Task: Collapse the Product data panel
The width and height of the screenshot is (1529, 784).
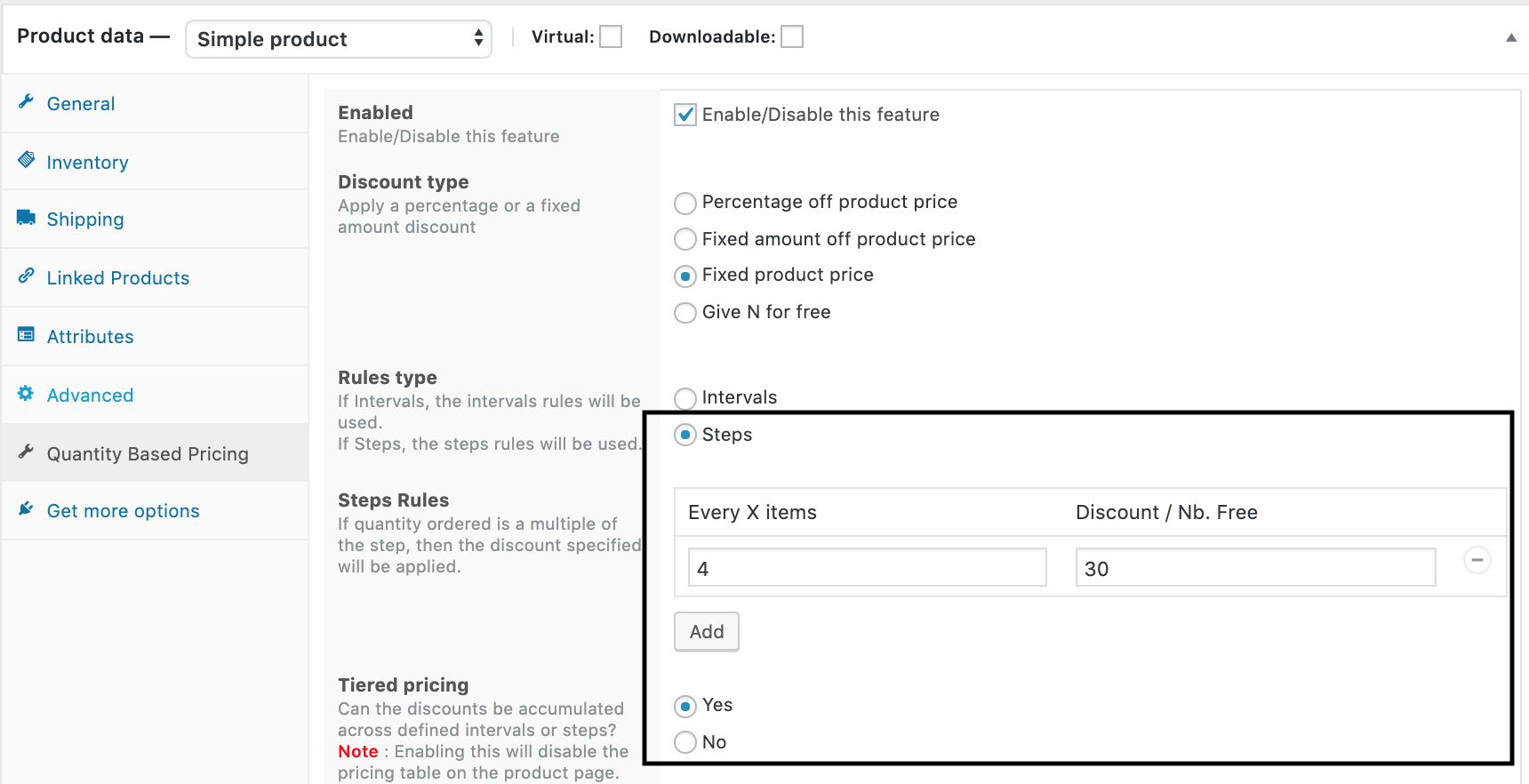Action: 1510,37
